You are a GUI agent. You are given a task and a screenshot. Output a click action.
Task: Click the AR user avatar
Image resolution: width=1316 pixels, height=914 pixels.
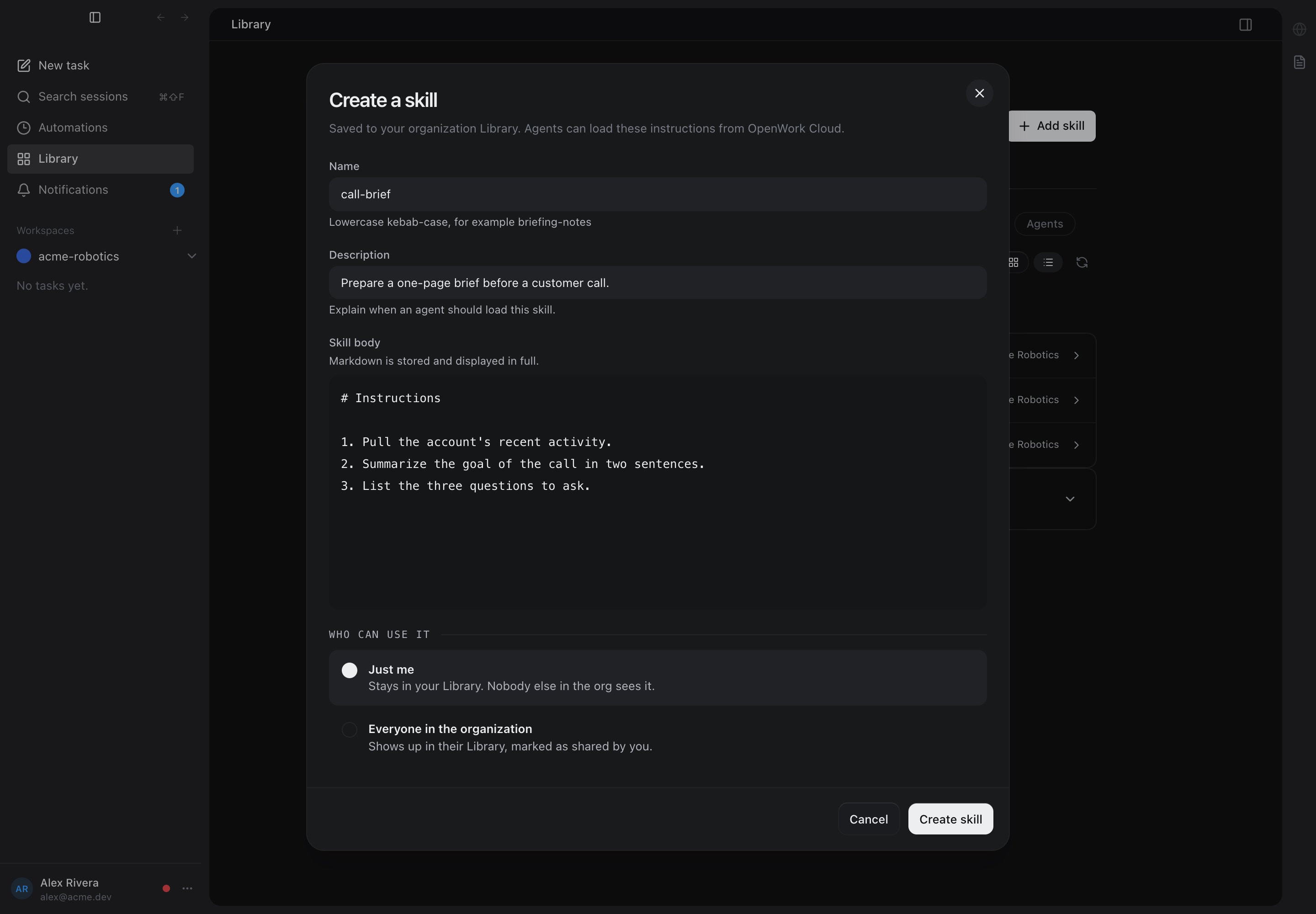click(22, 889)
